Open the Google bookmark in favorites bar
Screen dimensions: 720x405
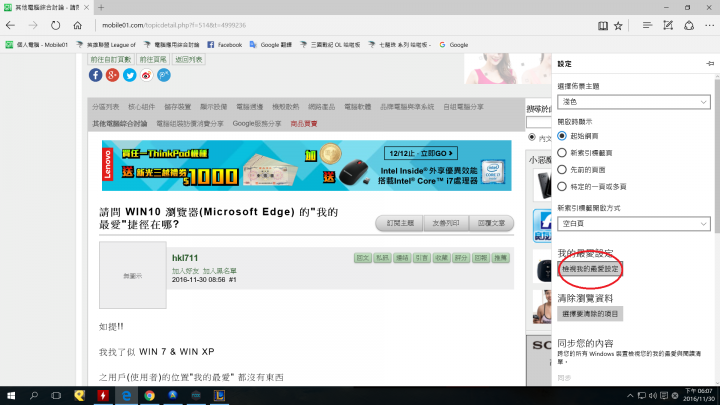454,45
